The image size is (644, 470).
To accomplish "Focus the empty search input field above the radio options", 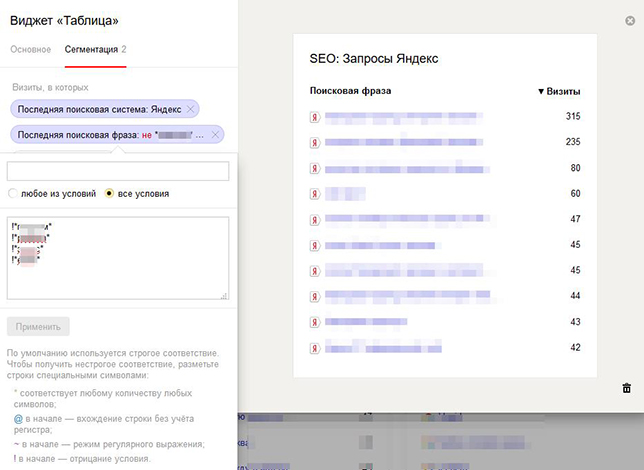I will click(x=118, y=171).
